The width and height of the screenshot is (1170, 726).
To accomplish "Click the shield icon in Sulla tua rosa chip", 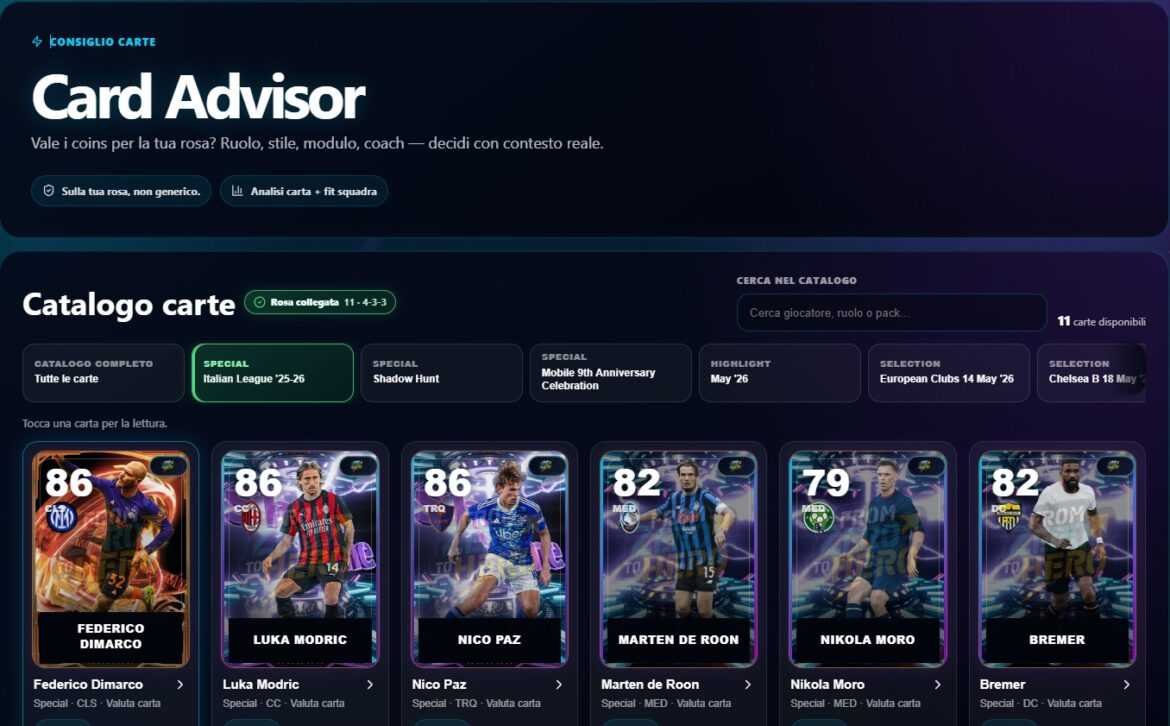I will (49, 191).
